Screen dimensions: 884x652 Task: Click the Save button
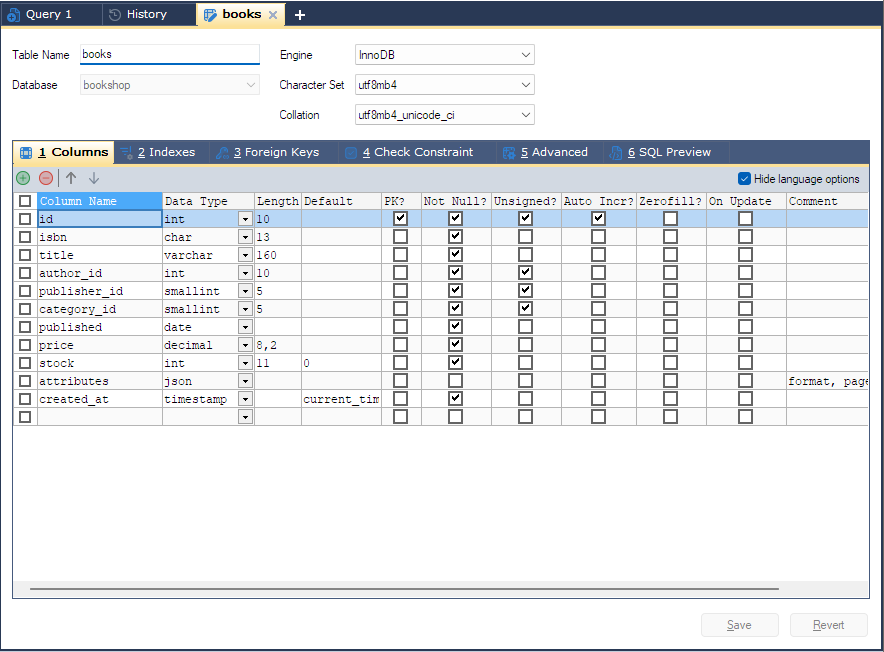tap(739, 625)
